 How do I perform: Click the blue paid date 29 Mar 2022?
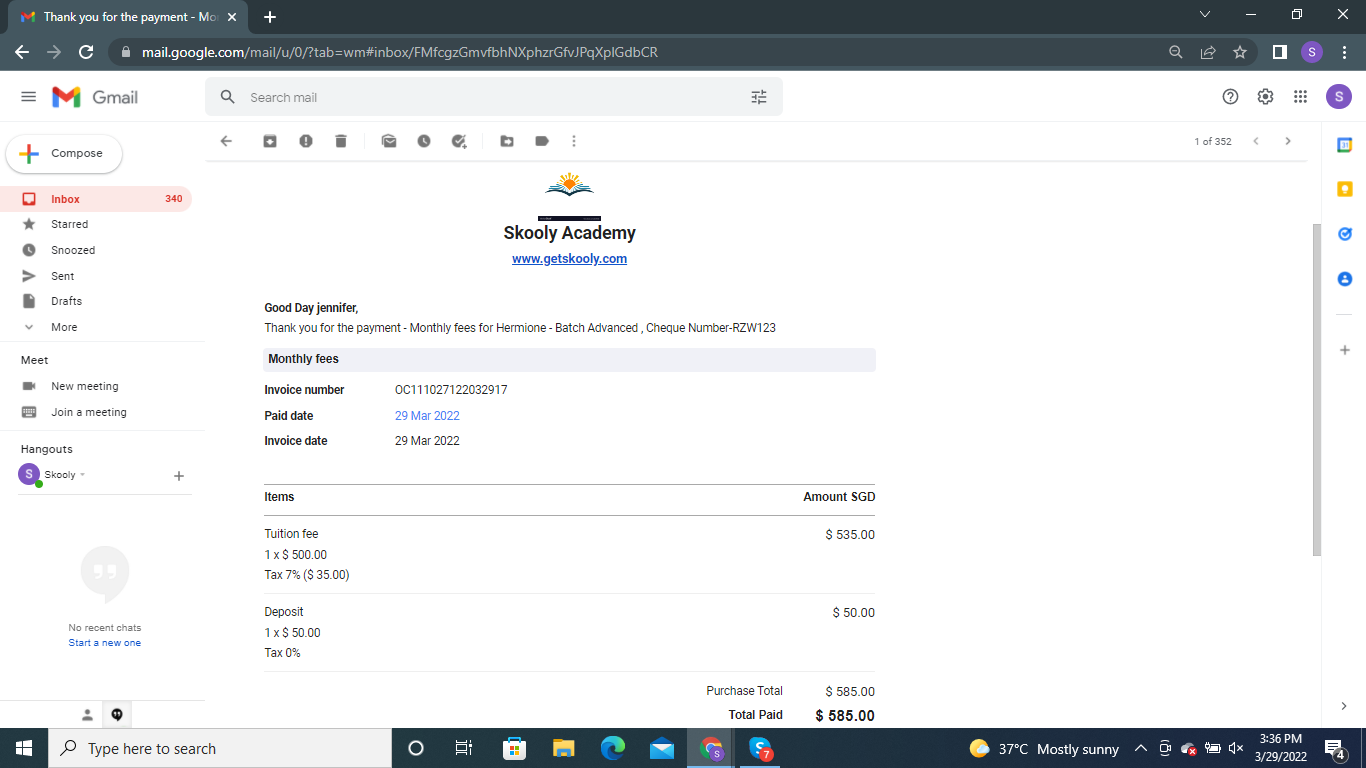(x=427, y=416)
